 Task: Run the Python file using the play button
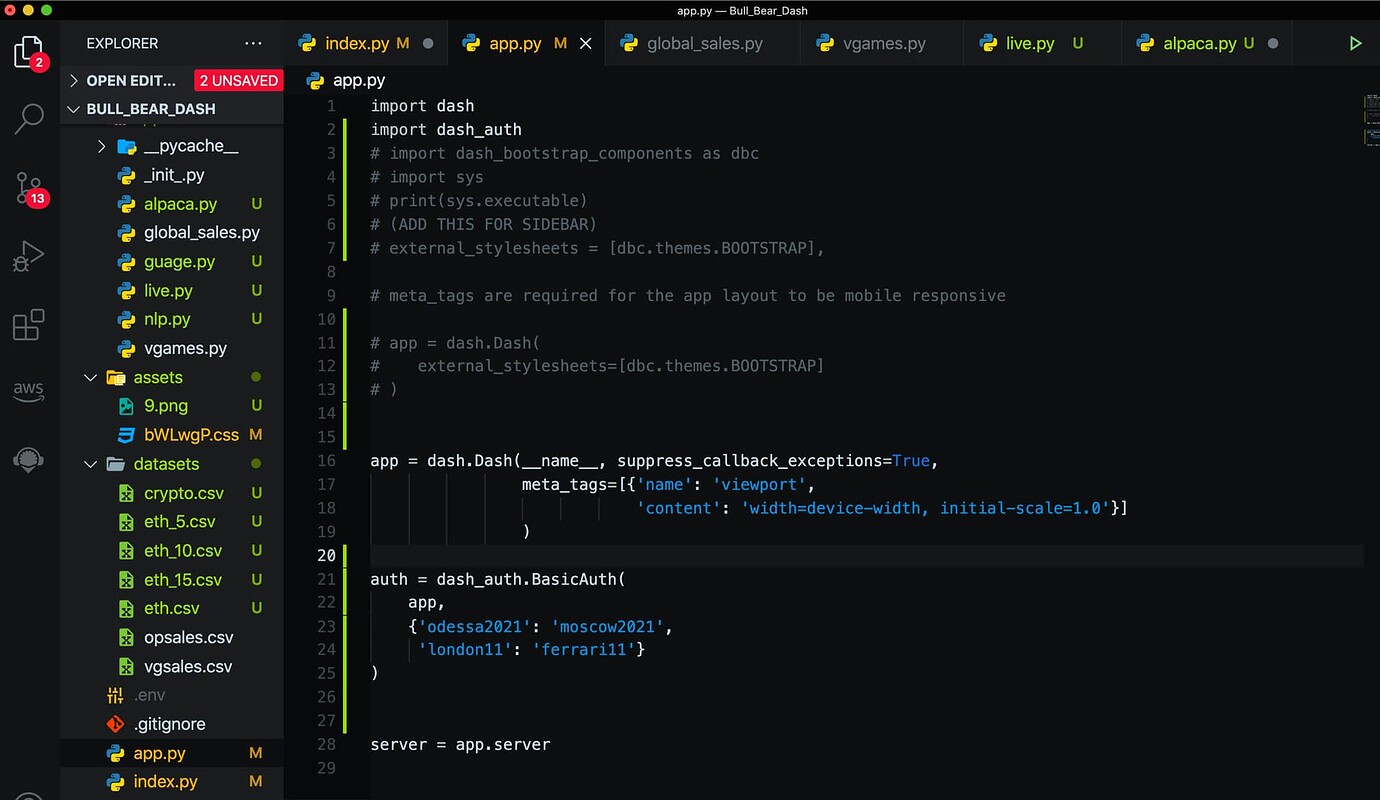click(1356, 43)
